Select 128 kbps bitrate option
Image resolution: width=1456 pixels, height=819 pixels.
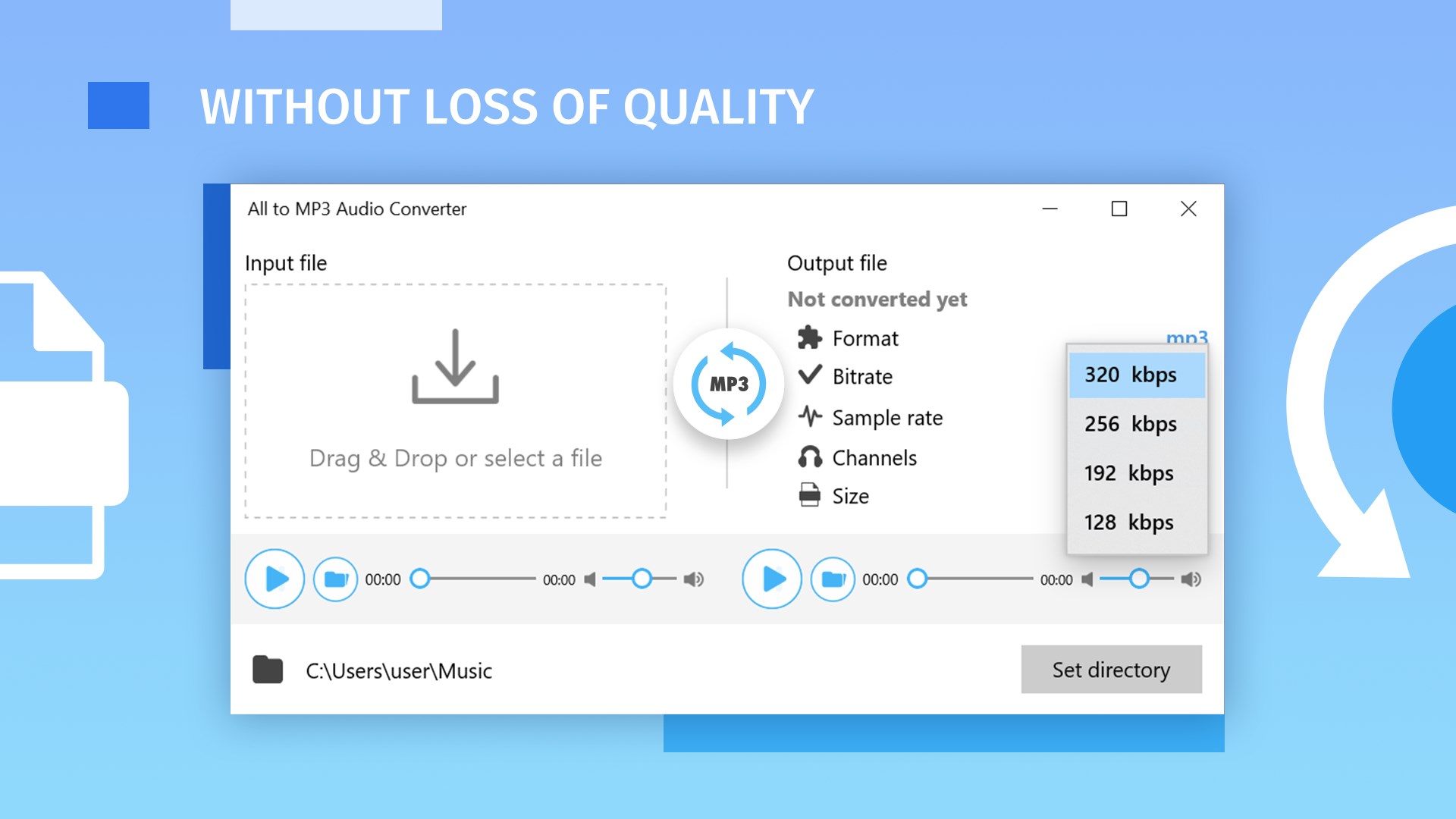tap(1131, 521)
